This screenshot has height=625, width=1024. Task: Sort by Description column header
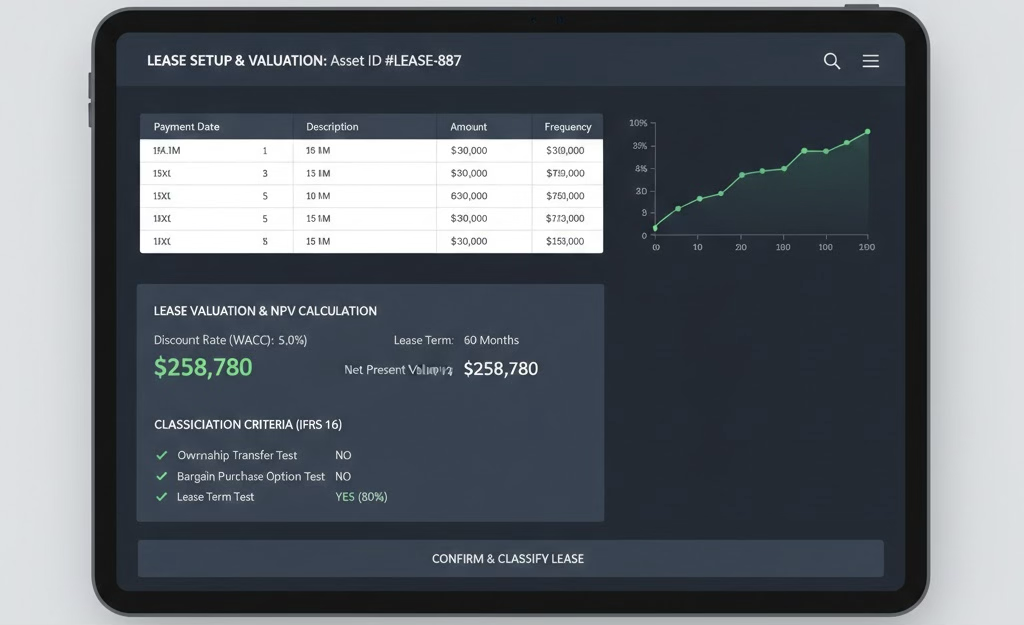[x=332, y=127]
